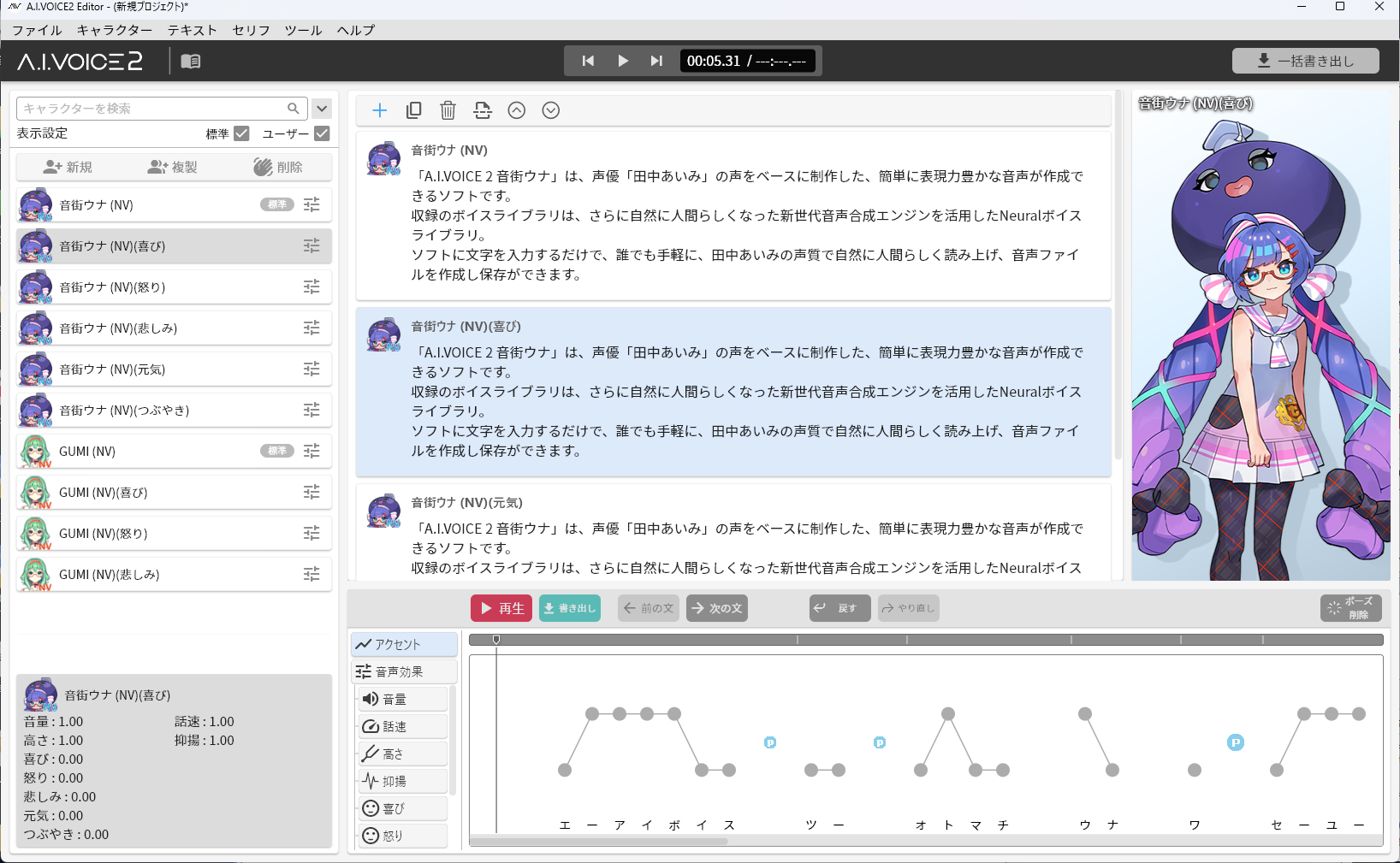Screen dimensions: 1400x863
Task: Go to previous sentence with 前の文
Action: (649, 608)
